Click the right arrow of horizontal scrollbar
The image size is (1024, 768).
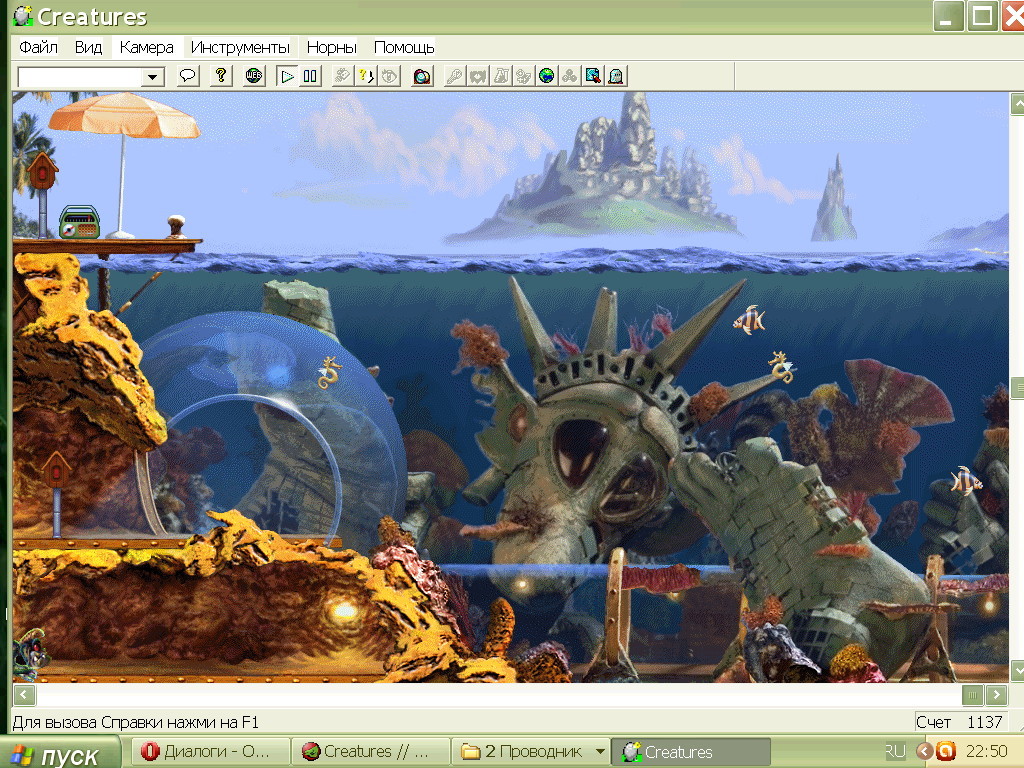point(997,694)
